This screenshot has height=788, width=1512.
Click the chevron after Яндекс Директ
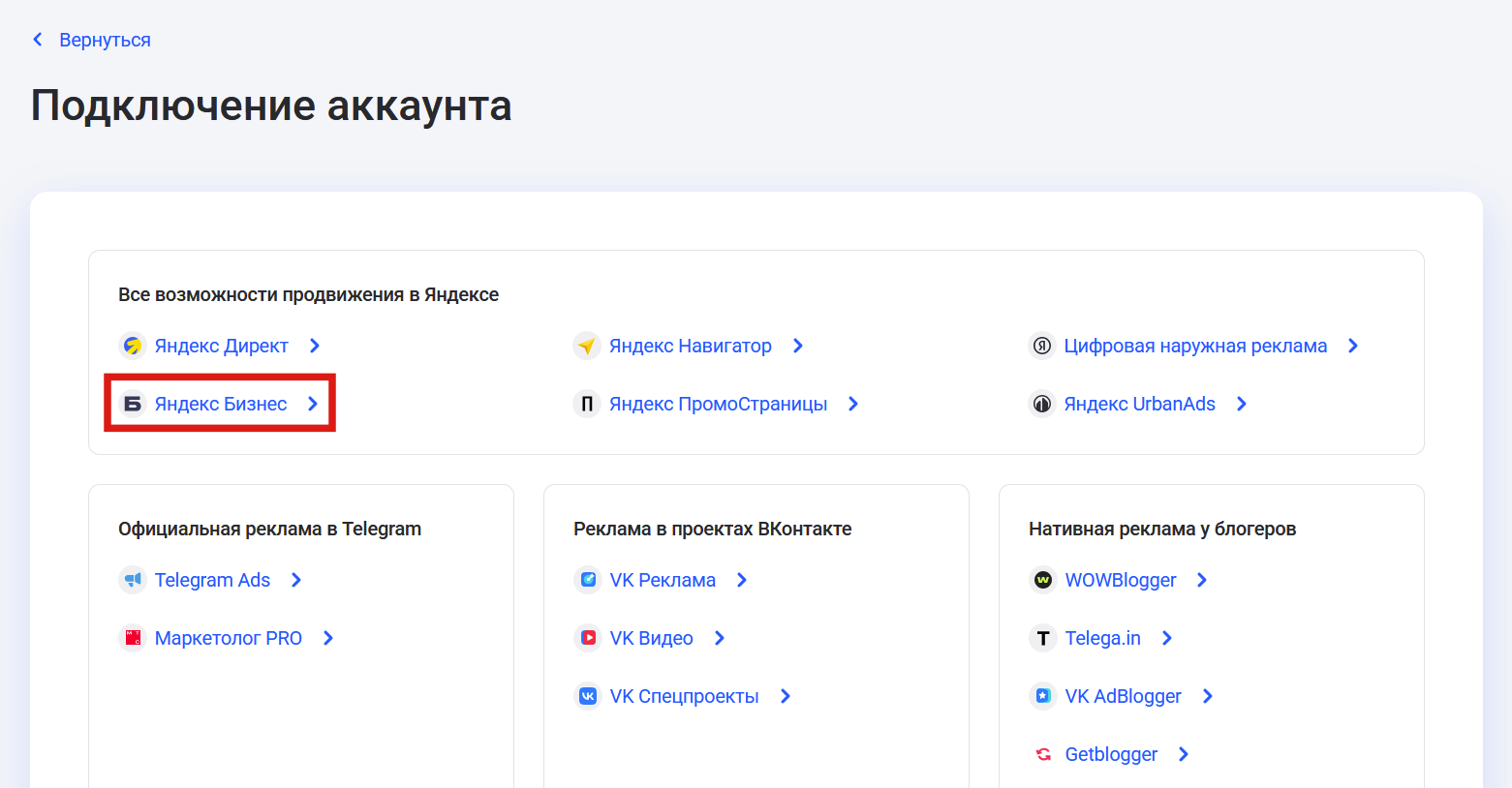(315, 346)
